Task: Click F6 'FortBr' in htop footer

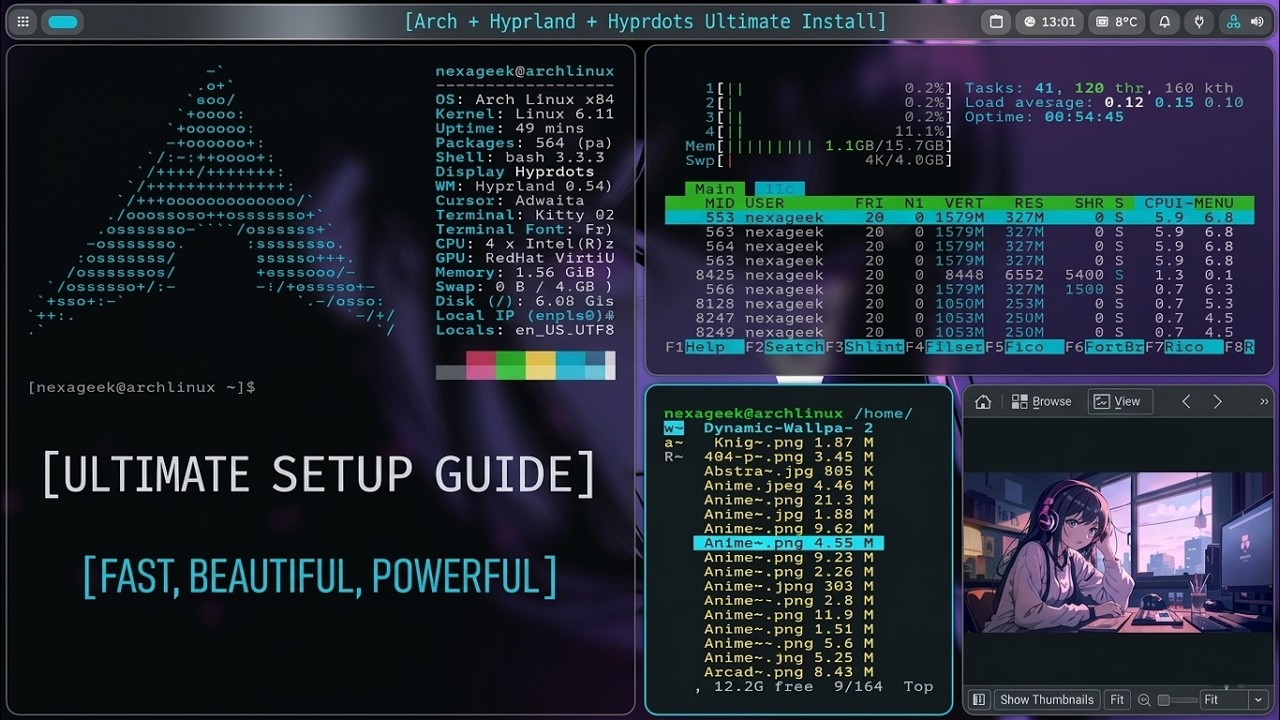Action: point(1104,347)
